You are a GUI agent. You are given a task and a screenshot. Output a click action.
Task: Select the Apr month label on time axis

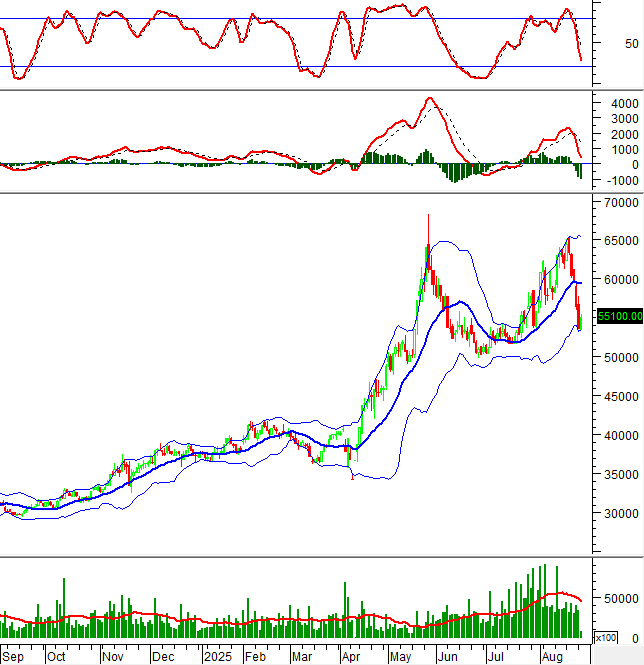click(351, 657)
